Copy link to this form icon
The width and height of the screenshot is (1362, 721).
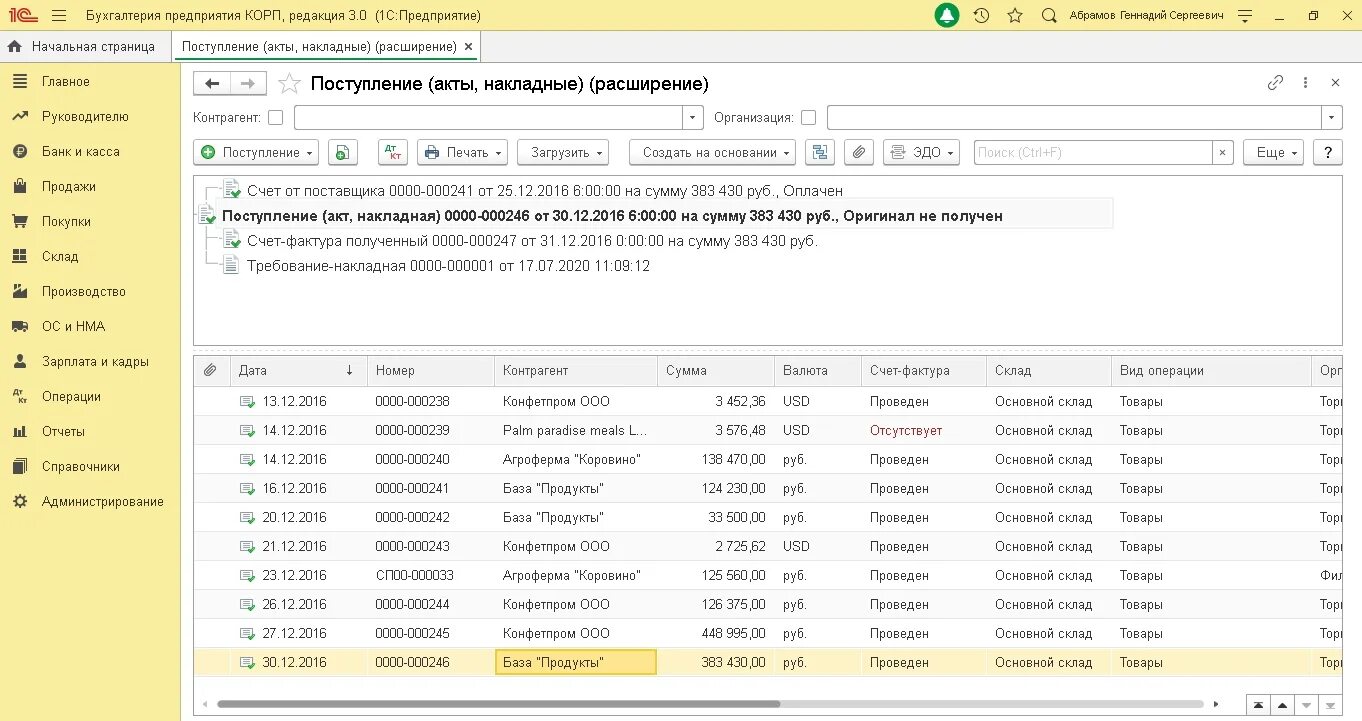(1275, 83)
